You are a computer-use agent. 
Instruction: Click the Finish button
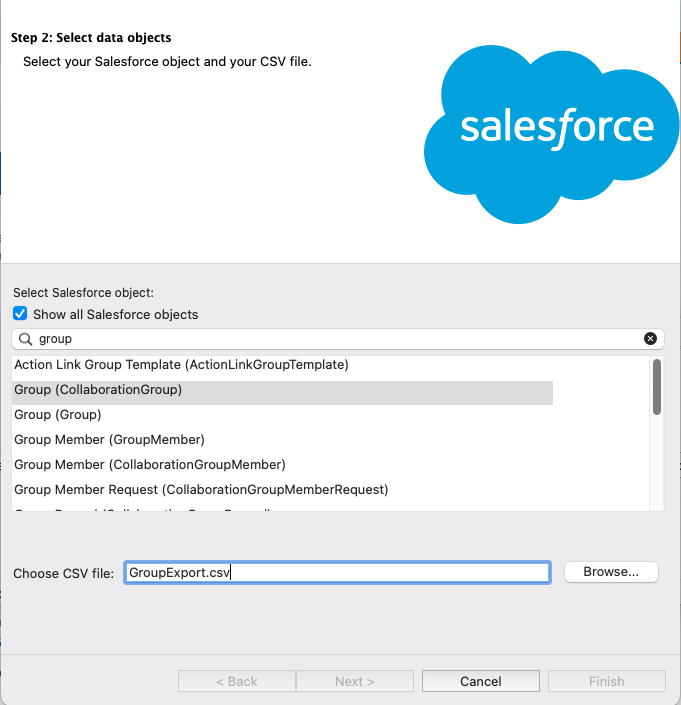tap(606, 681)
